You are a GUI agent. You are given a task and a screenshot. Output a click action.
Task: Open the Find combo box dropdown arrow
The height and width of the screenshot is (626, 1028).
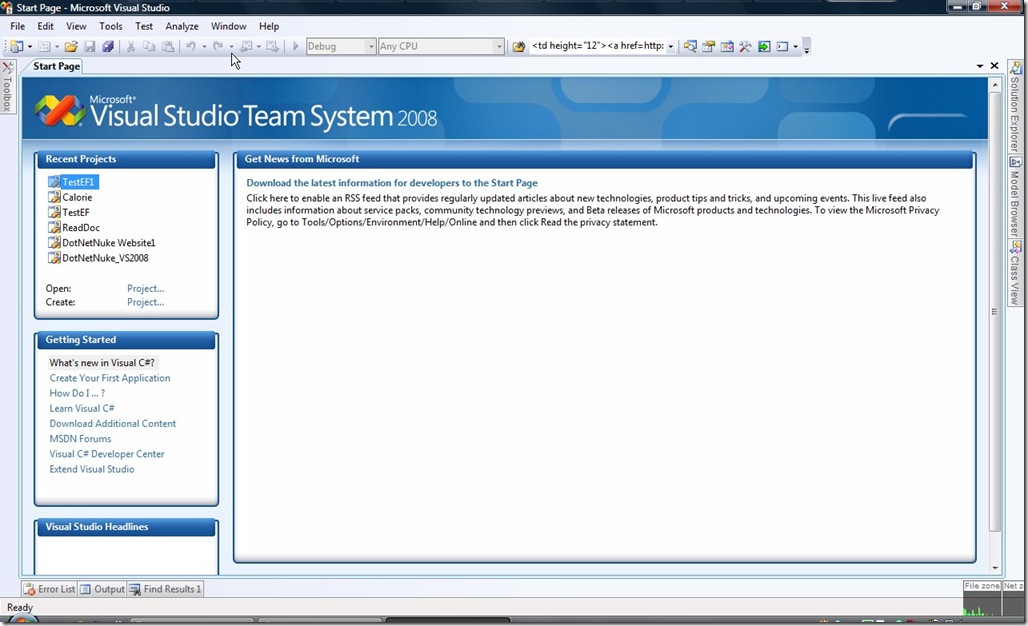(x=671, y=47)
